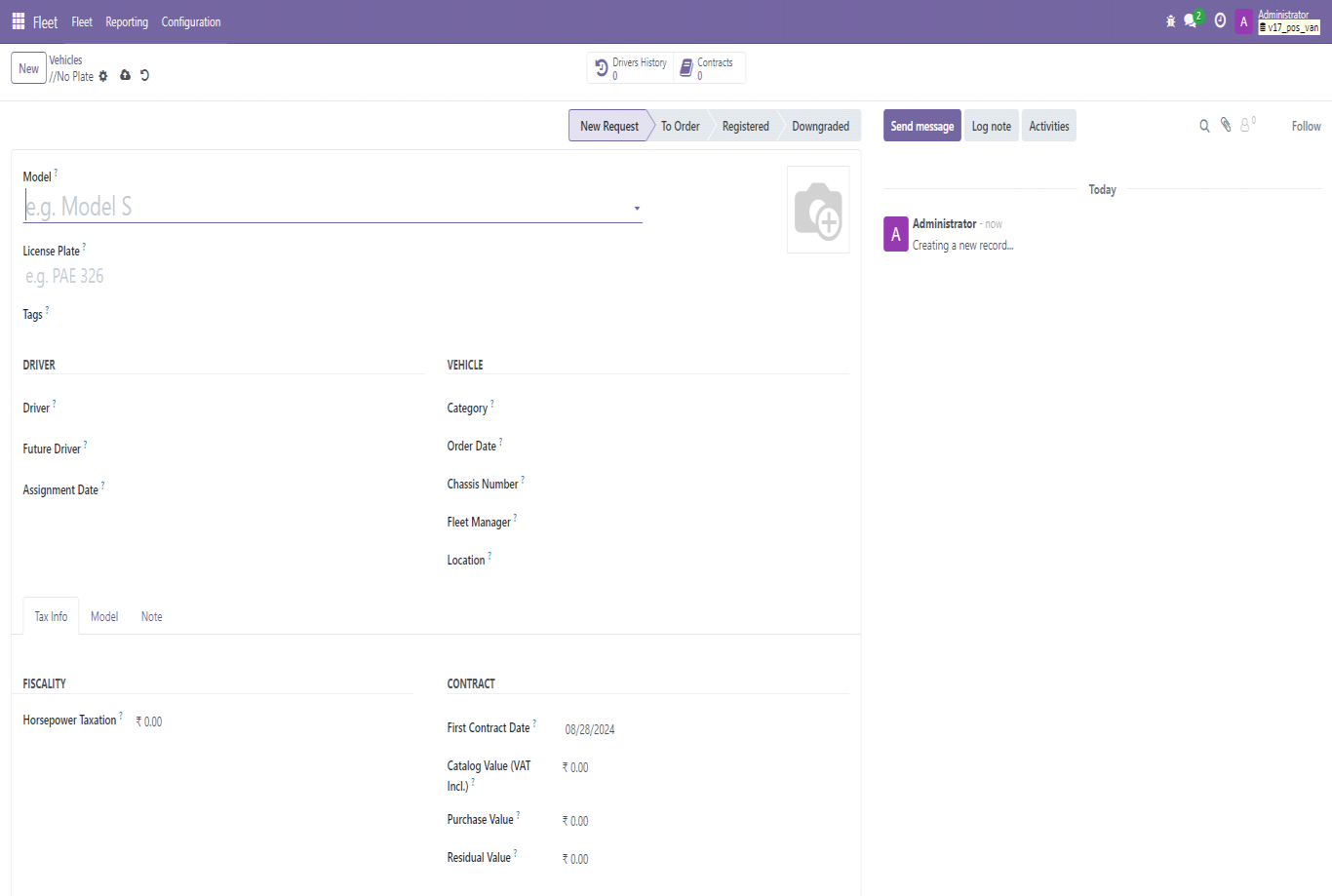Click the cloud save record icon
Screen dimensions: 1332x896
(x=125, y=75)
